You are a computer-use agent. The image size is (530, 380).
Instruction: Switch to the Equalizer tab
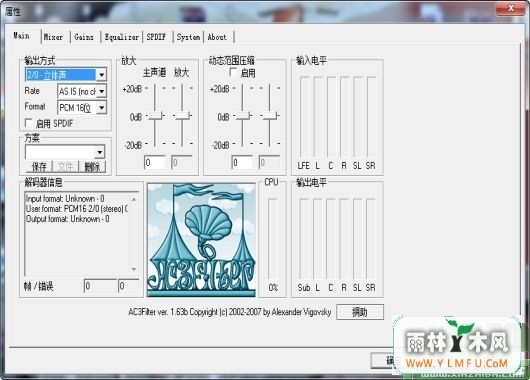coord(122,37)
